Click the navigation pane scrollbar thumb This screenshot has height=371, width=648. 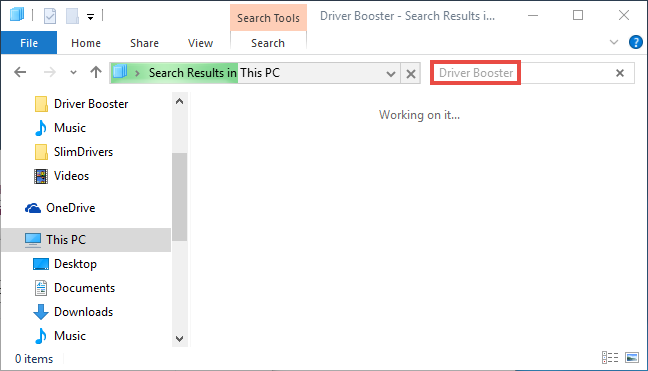coord(179,197)
